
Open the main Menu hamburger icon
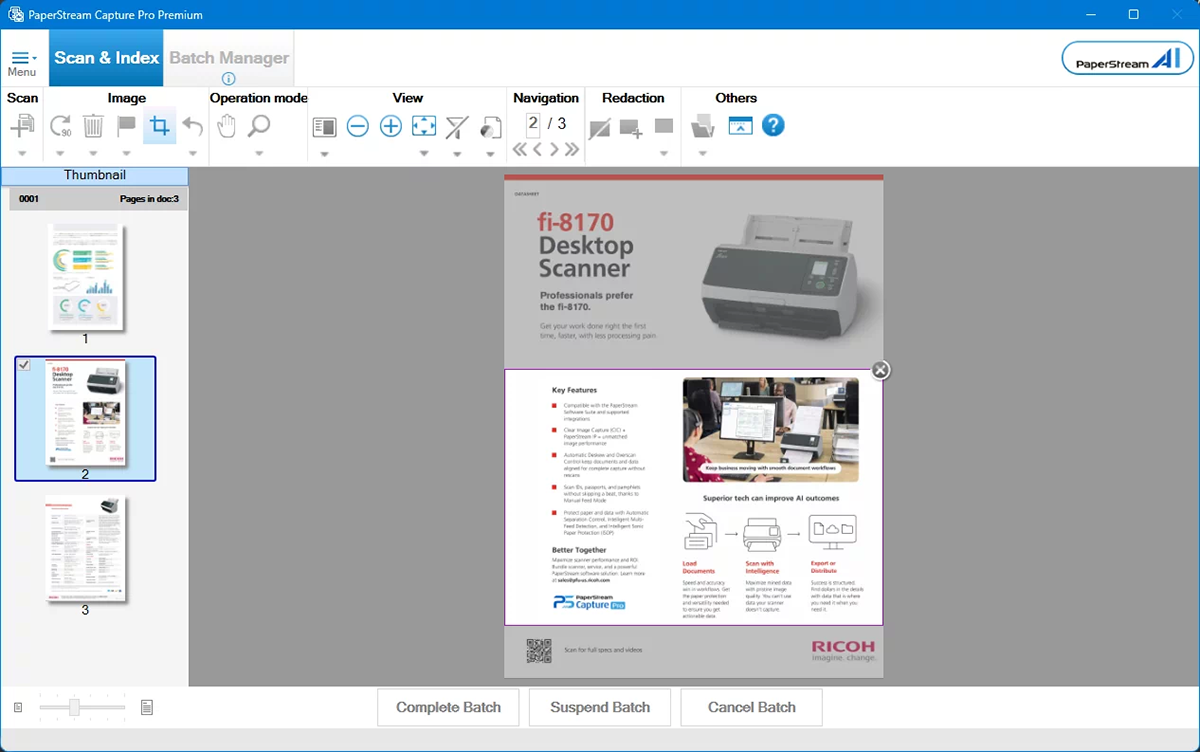(22, 59)
